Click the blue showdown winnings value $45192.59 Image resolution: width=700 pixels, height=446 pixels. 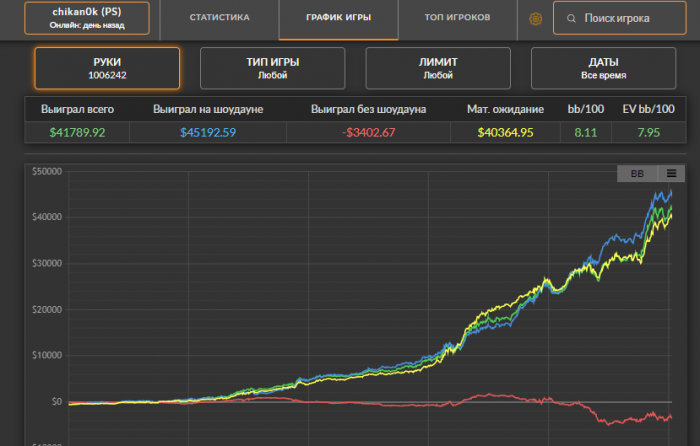click(x=207, y=131)
